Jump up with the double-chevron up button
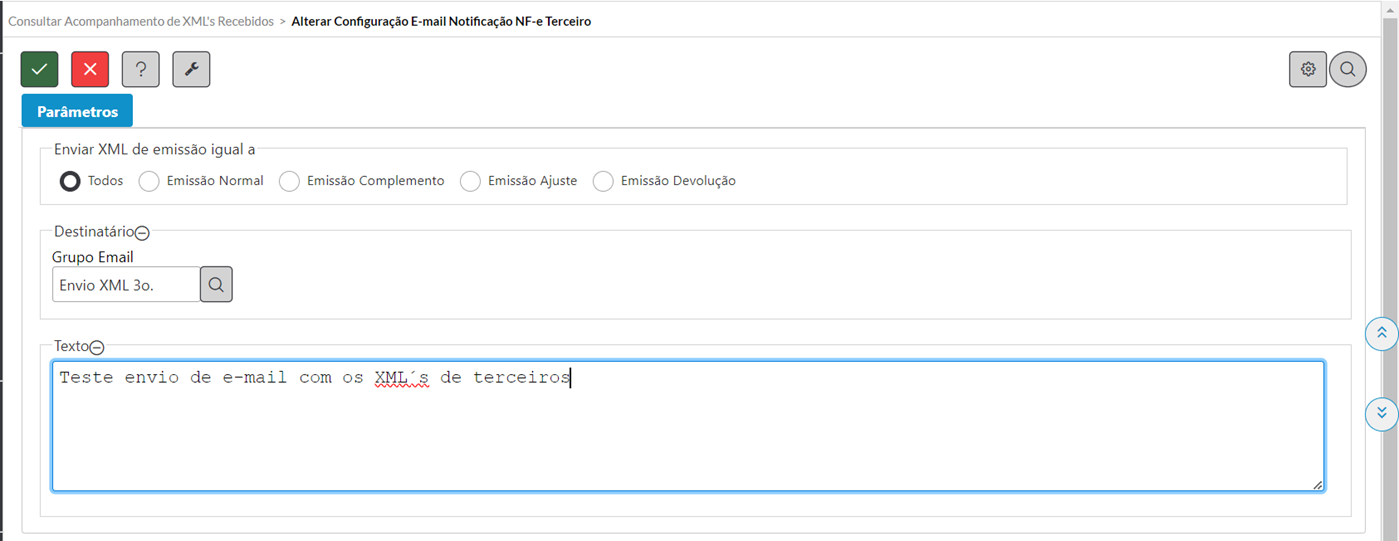 click(1381, 333)
